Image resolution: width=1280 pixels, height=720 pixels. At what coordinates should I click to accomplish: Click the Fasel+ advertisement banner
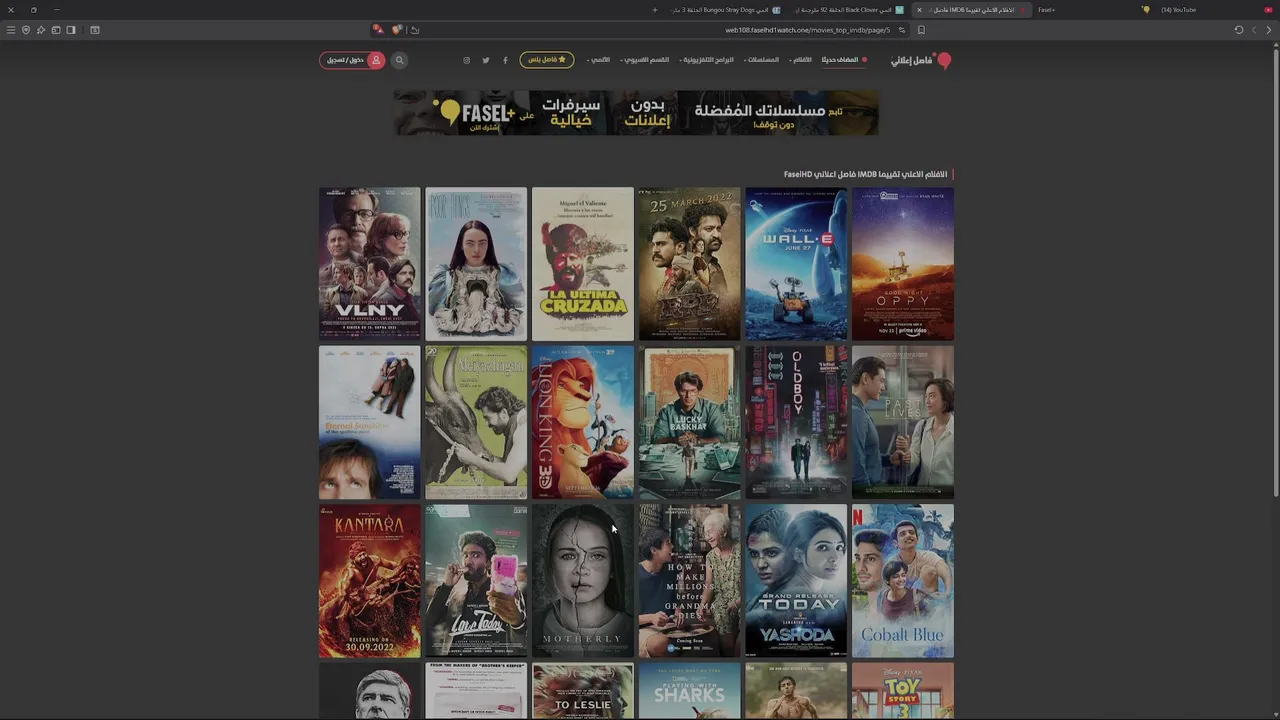636,113
